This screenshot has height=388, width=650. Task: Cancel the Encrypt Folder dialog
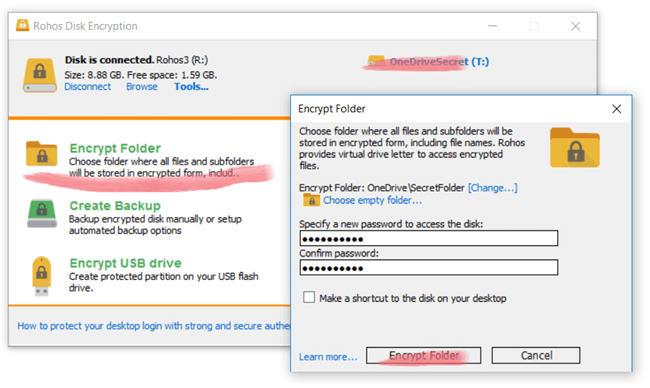(536, 355)
